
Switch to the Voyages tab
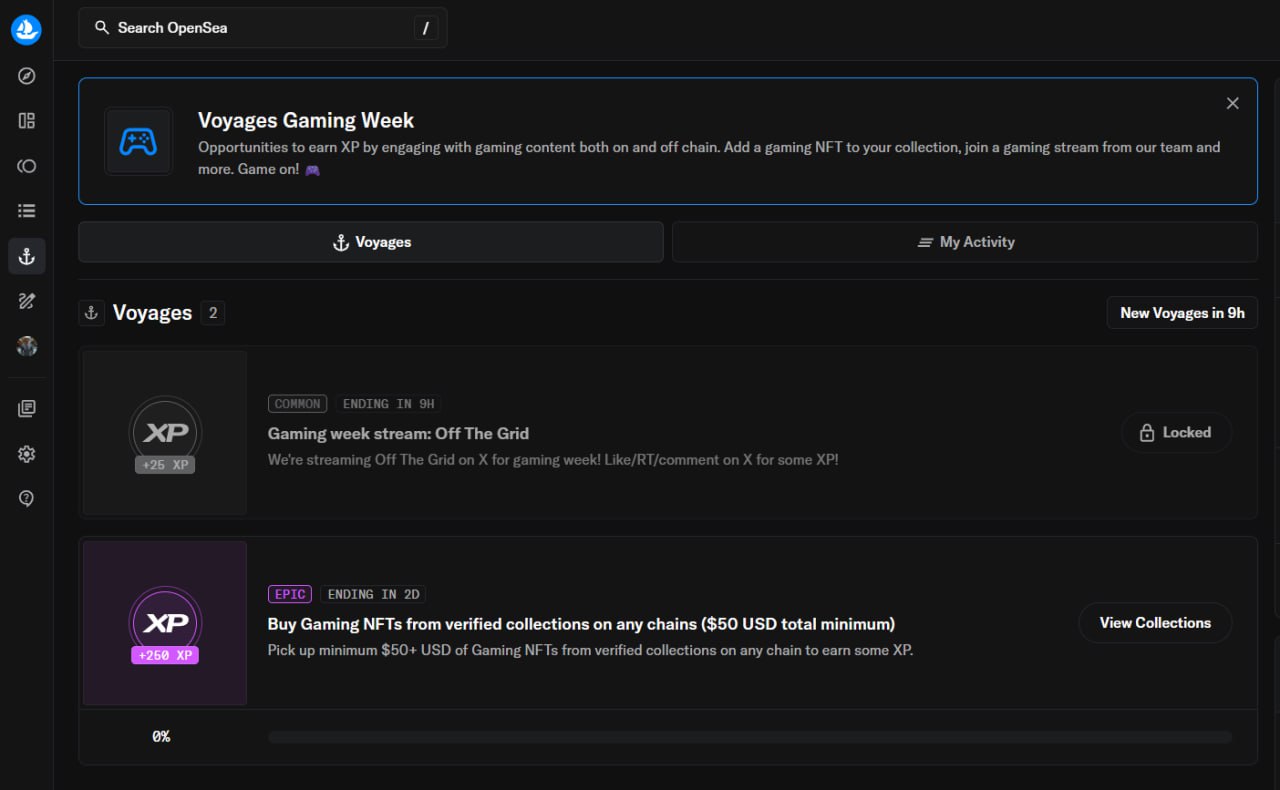point(371,242)
